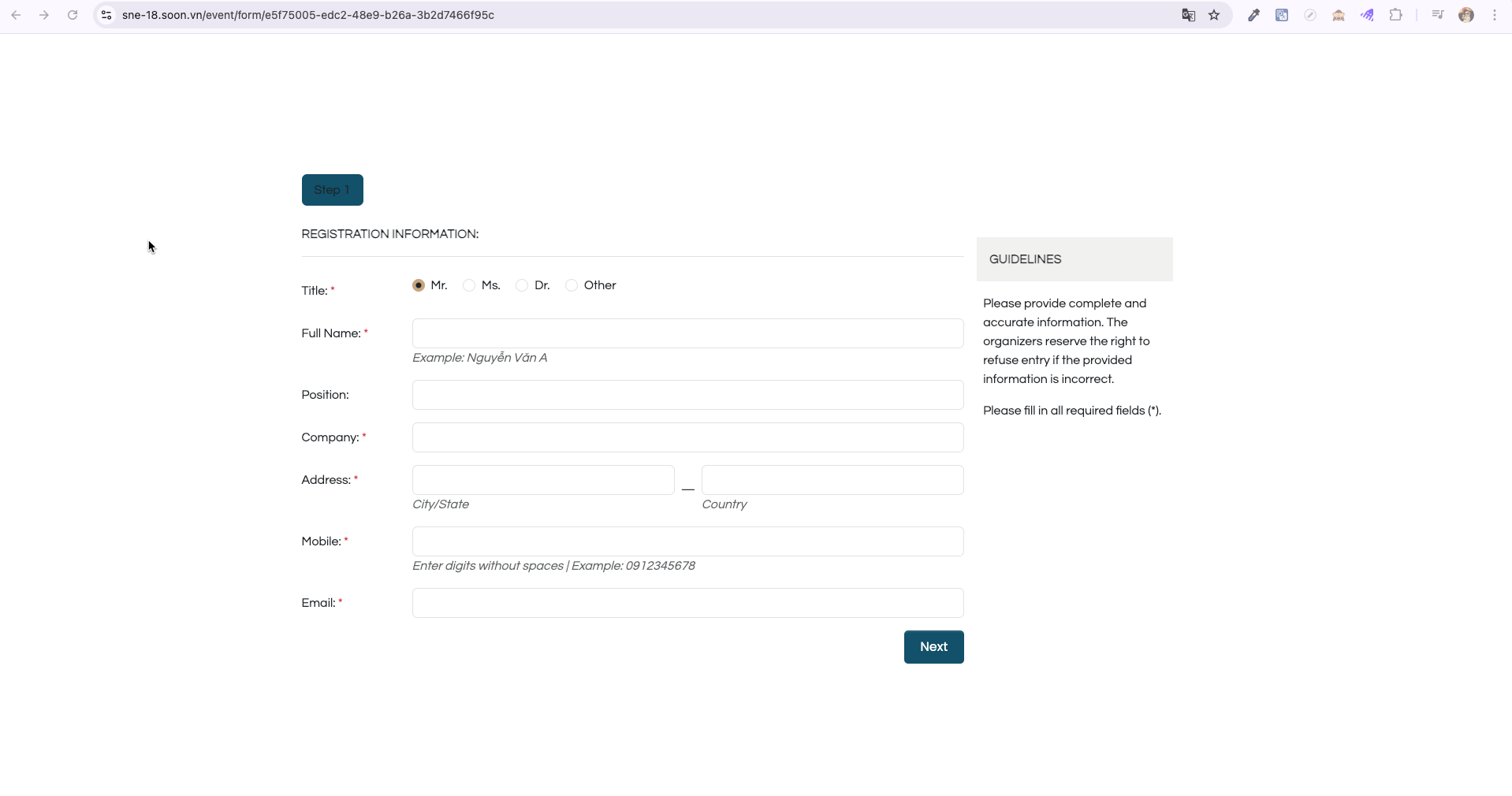Click the browser URL address text

[308, 15]
